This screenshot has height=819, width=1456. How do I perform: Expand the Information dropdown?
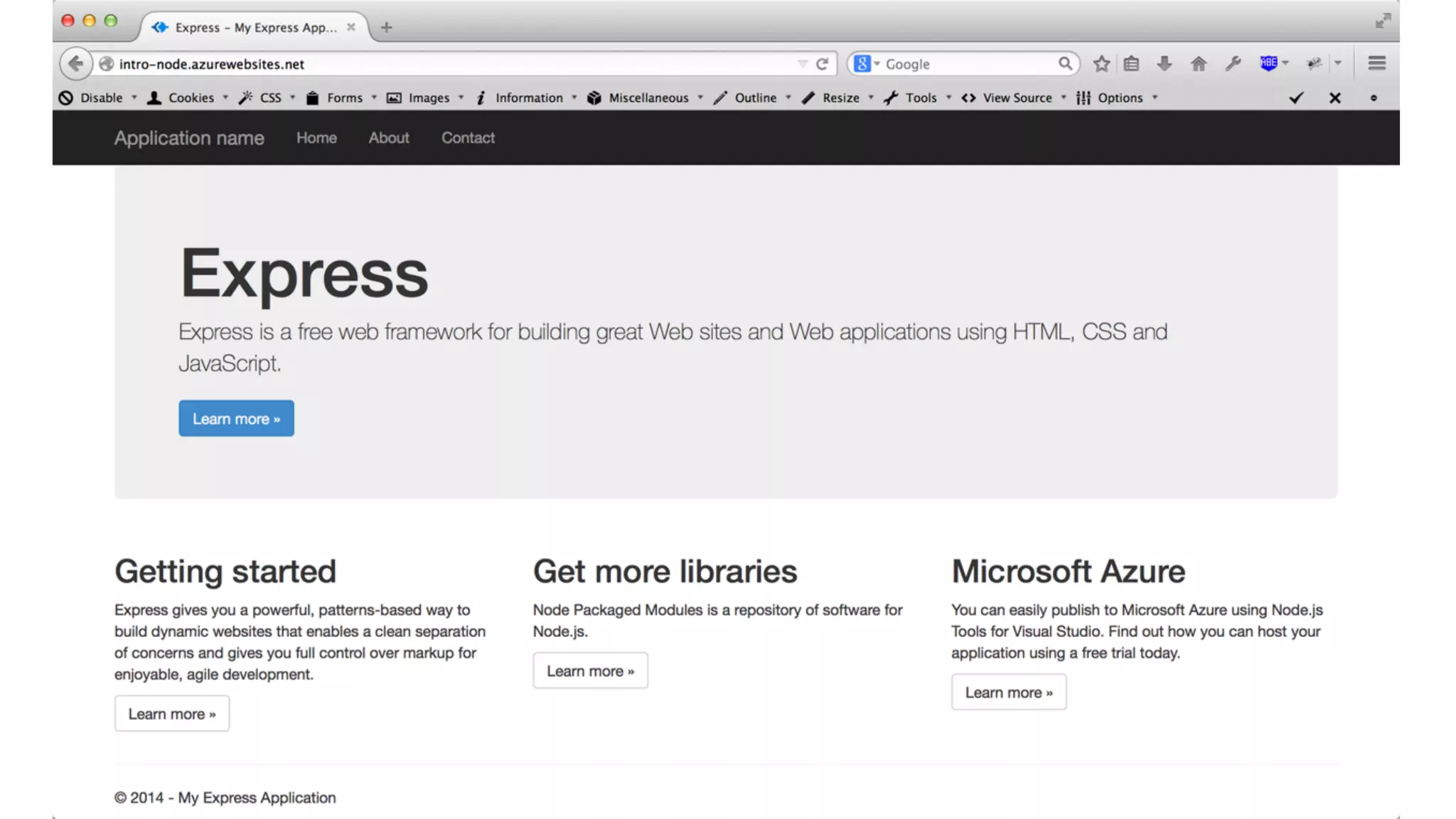574,97
